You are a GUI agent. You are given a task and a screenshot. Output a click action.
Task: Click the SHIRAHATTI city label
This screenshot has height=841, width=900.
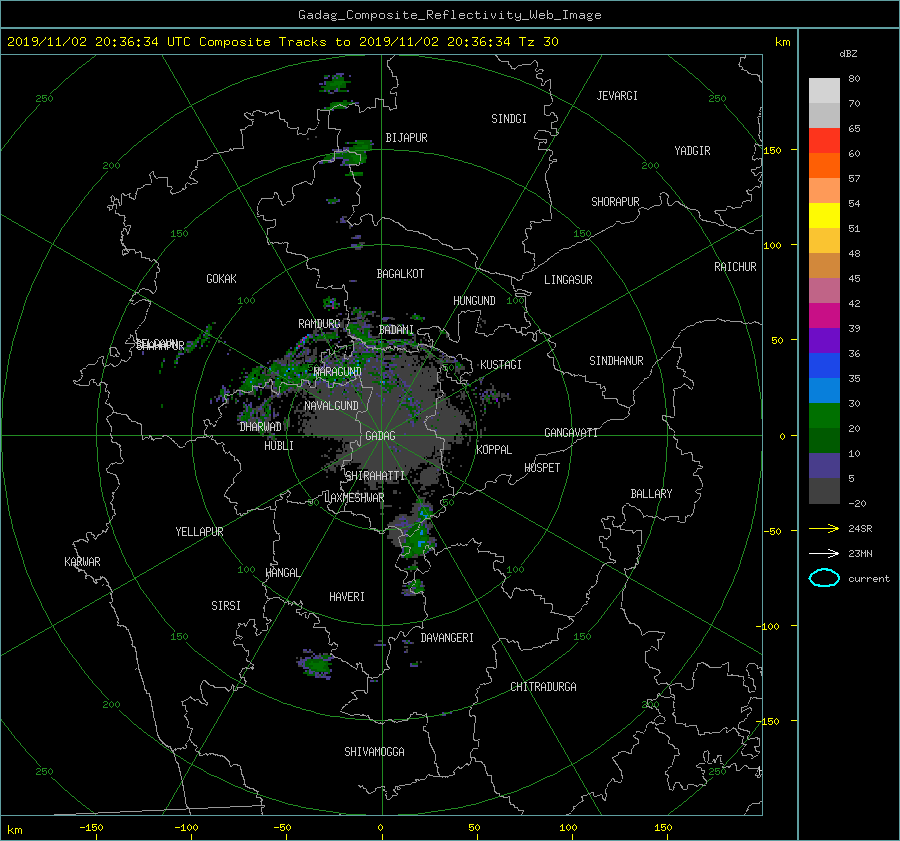point(375,476)
